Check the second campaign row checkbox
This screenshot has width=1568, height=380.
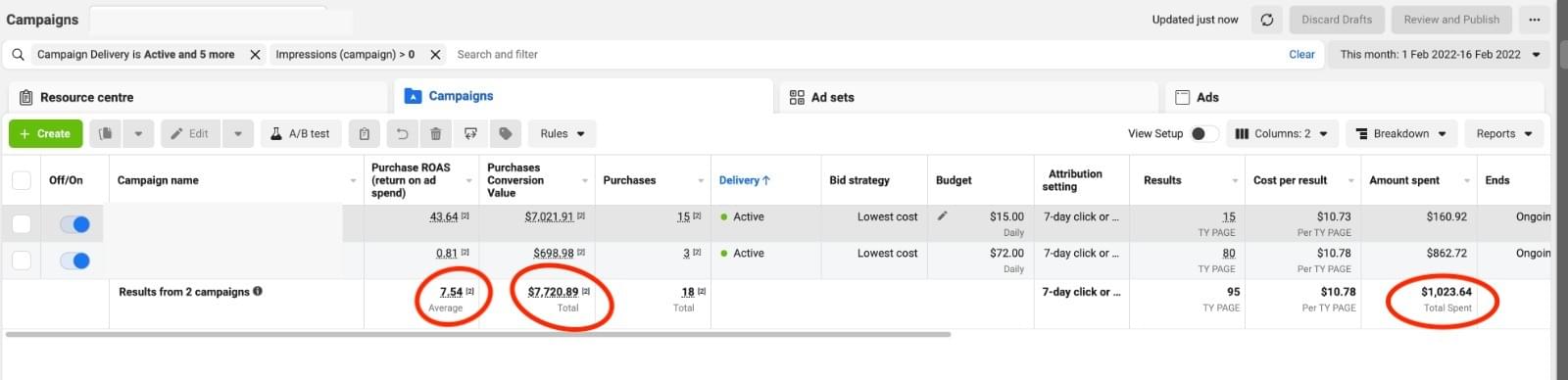pos(21,261)
